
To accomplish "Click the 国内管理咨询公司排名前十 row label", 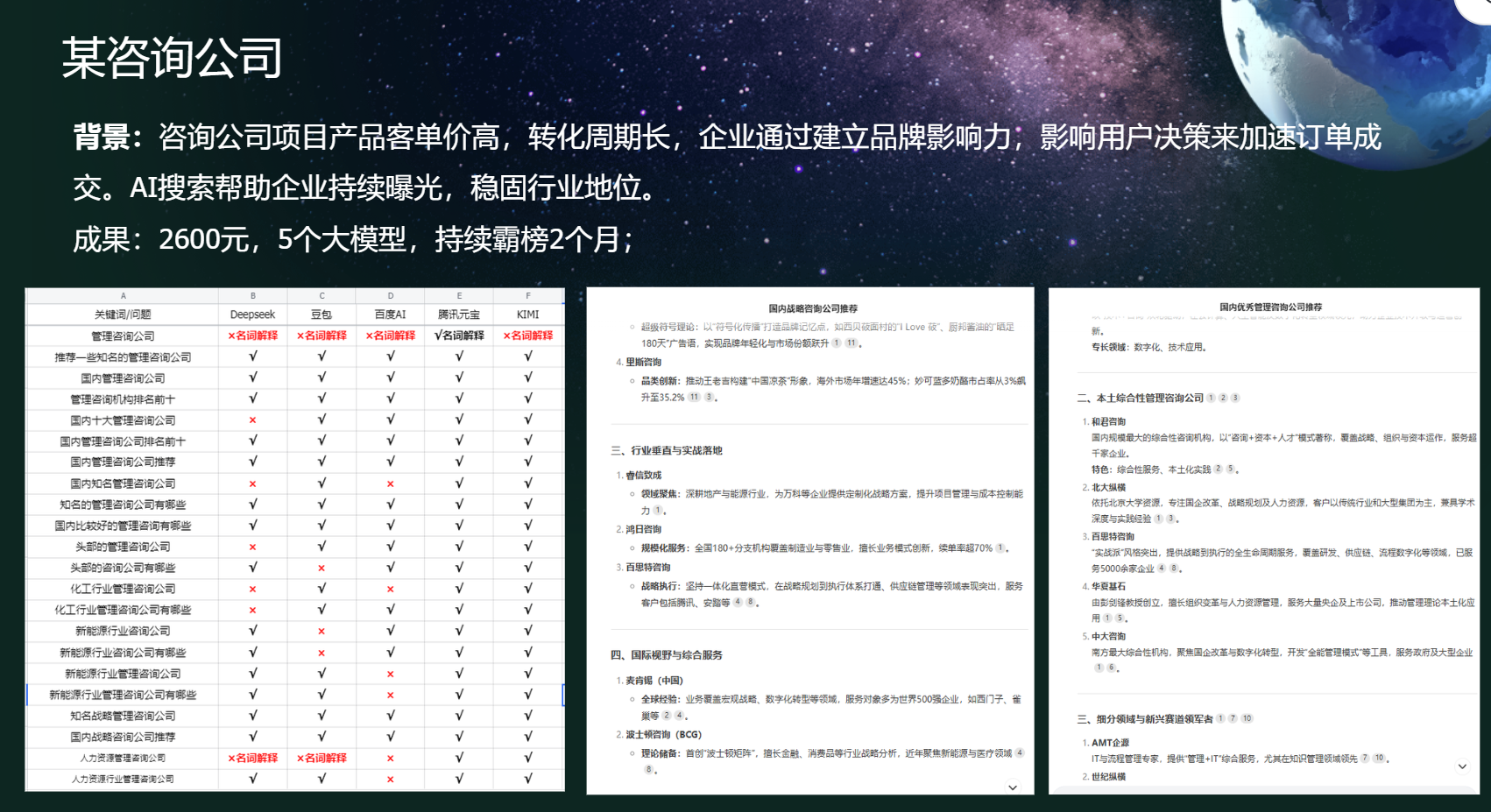I will (123, 441).
